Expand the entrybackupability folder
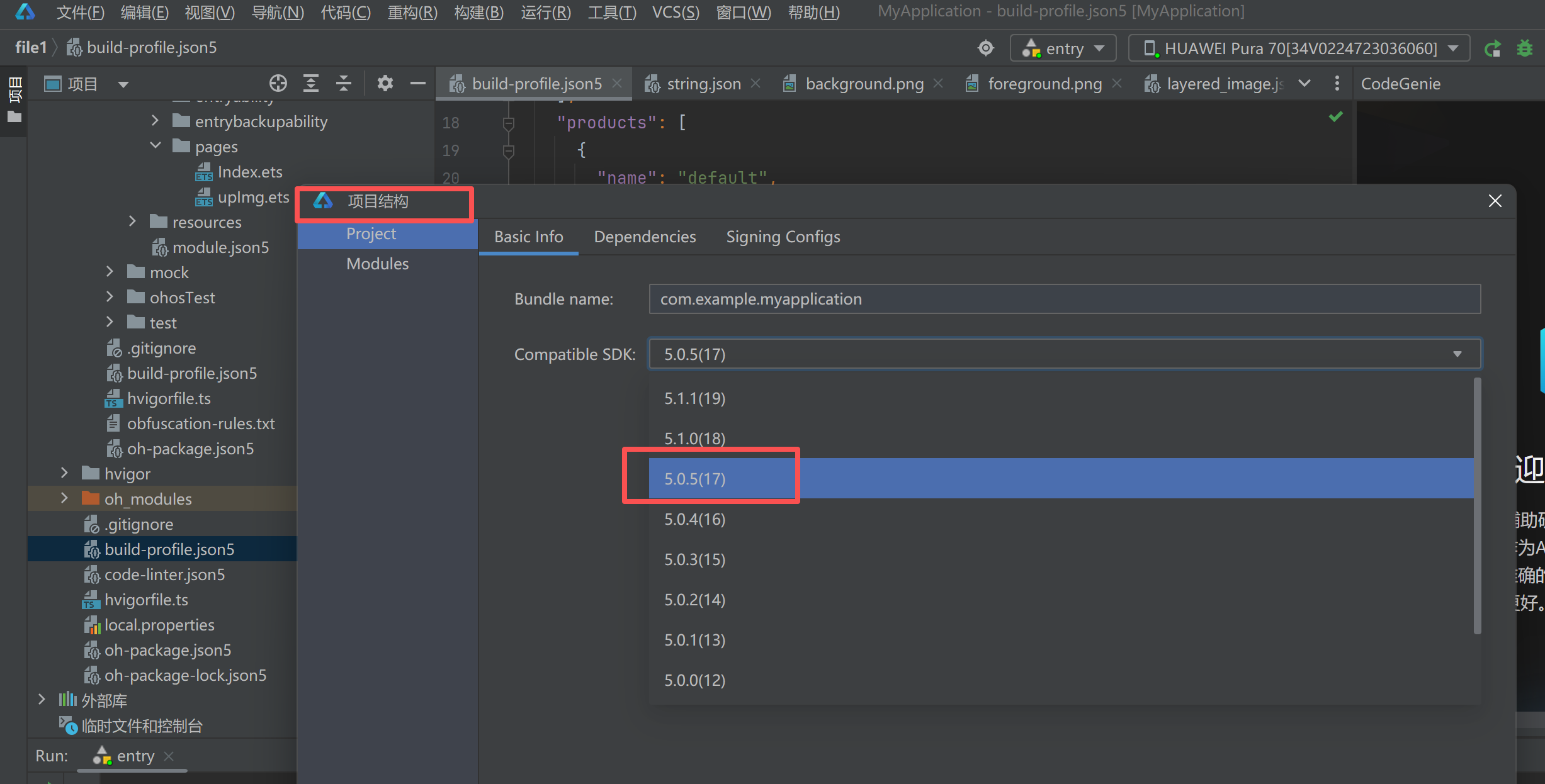The width and height of the screenshot is (1545, 784). [155, 121]
